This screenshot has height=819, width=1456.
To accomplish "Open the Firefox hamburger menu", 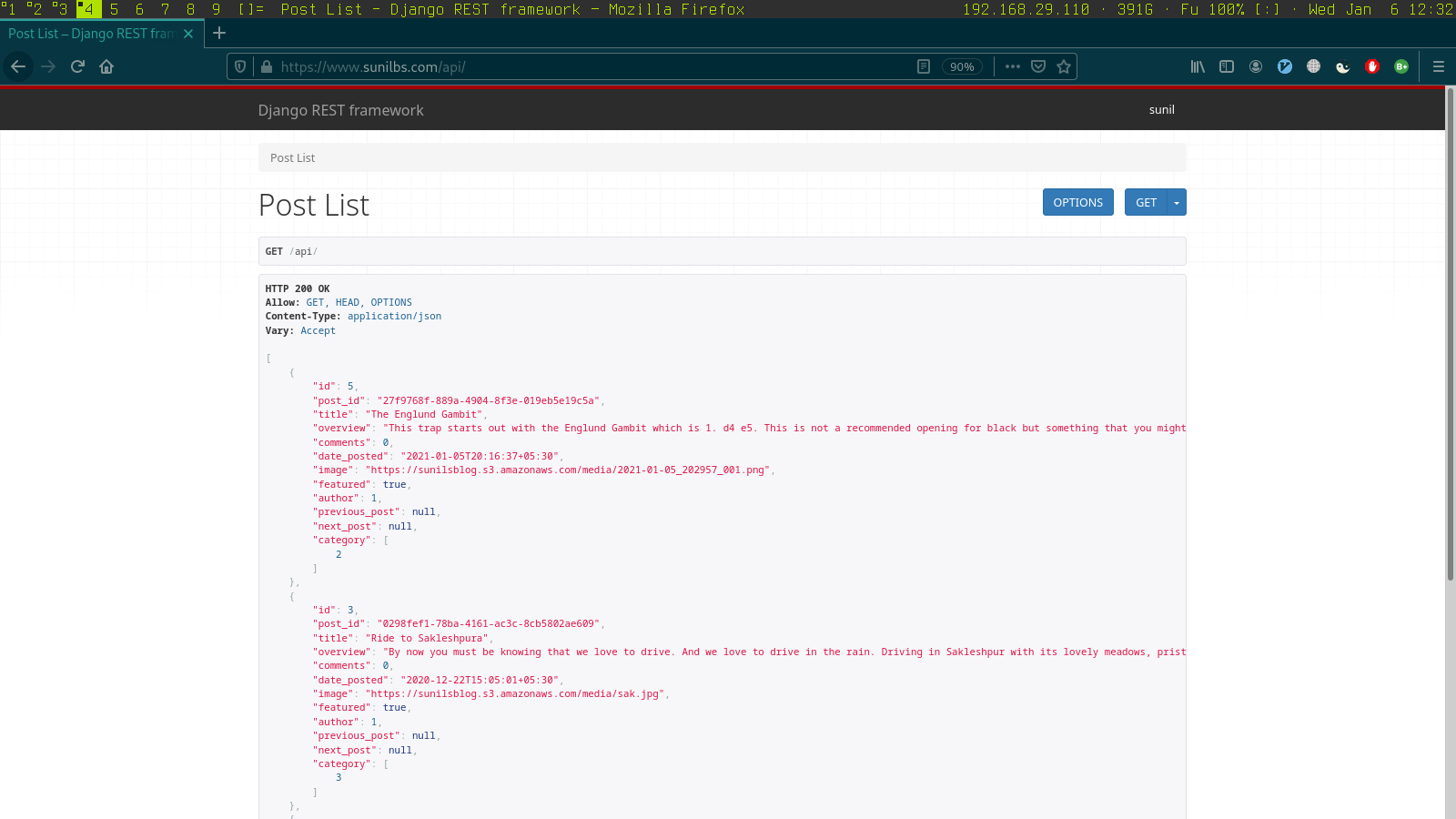I will point(1439,66).
